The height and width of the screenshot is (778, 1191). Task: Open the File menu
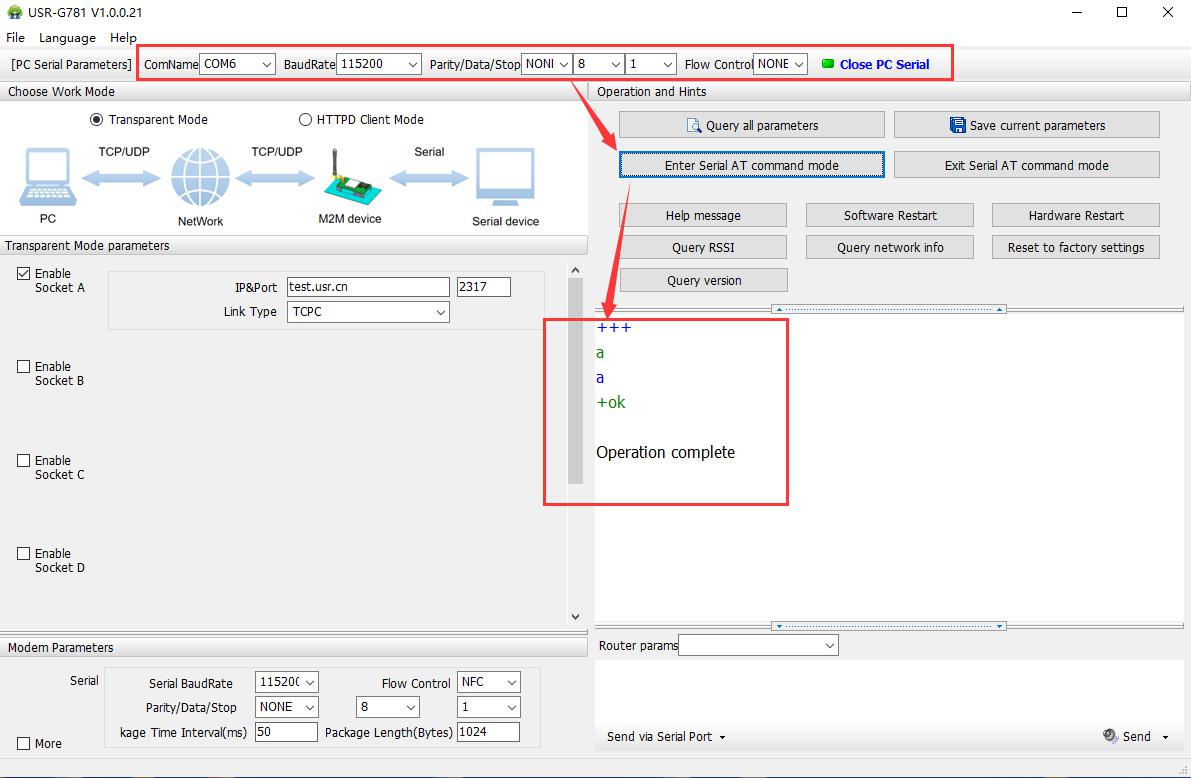click(15, 37)
